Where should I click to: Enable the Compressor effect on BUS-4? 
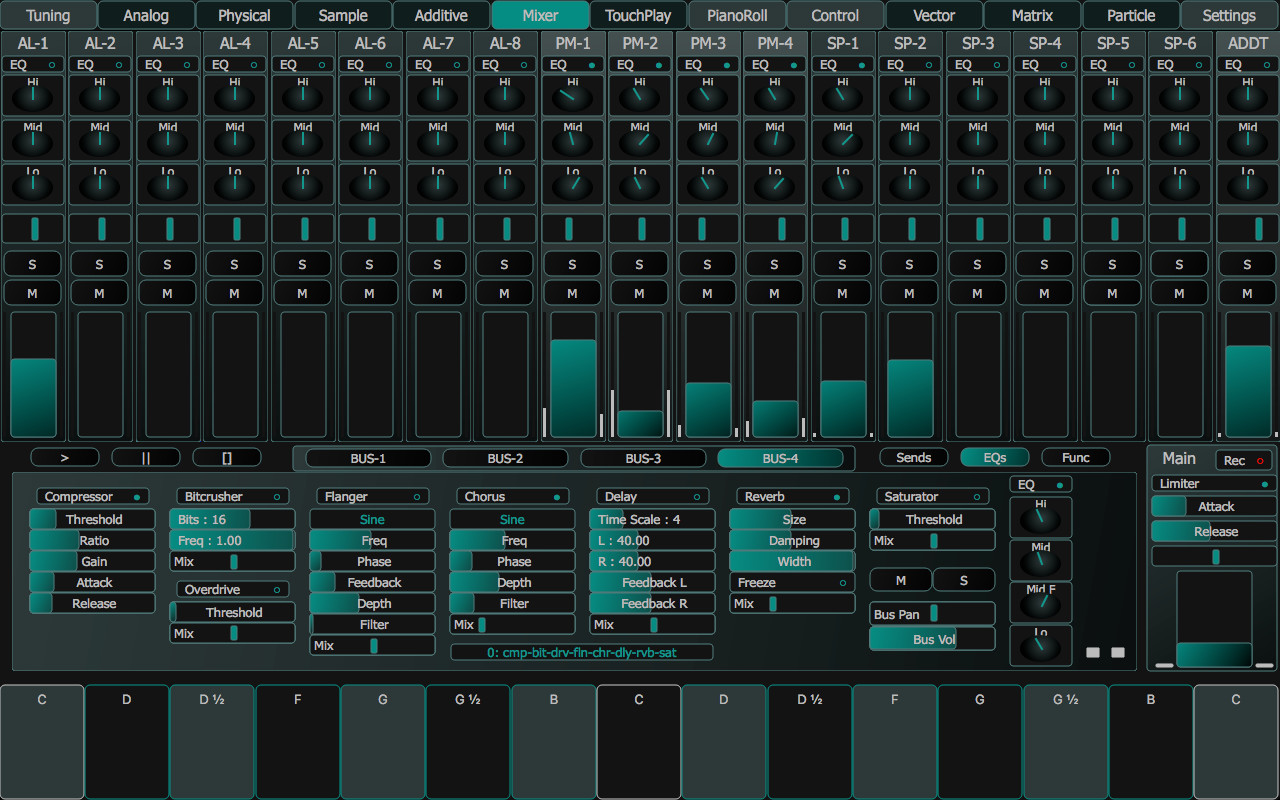click(92, 496)
